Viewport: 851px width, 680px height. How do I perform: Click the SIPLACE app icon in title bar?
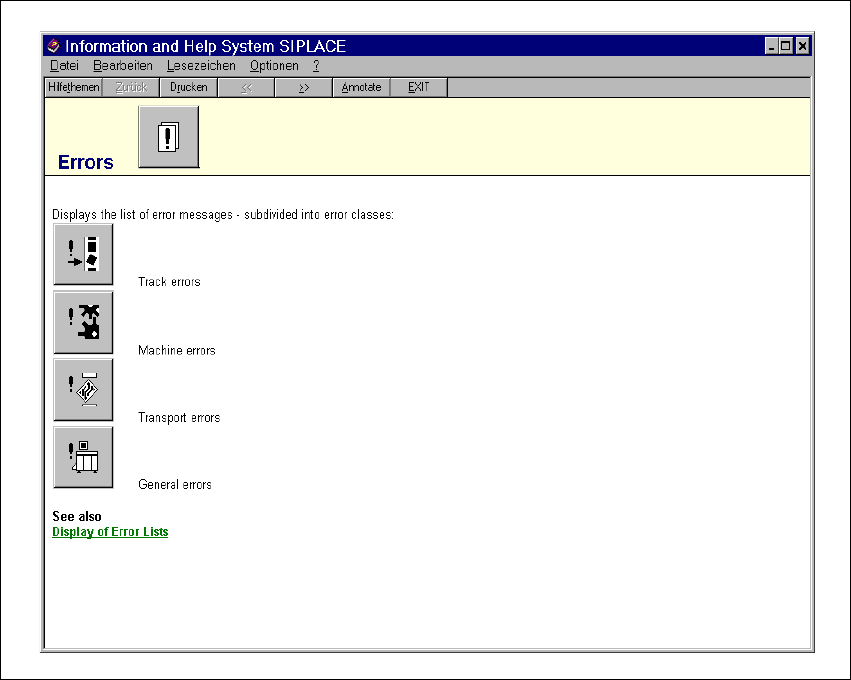(x=54, y=46)
